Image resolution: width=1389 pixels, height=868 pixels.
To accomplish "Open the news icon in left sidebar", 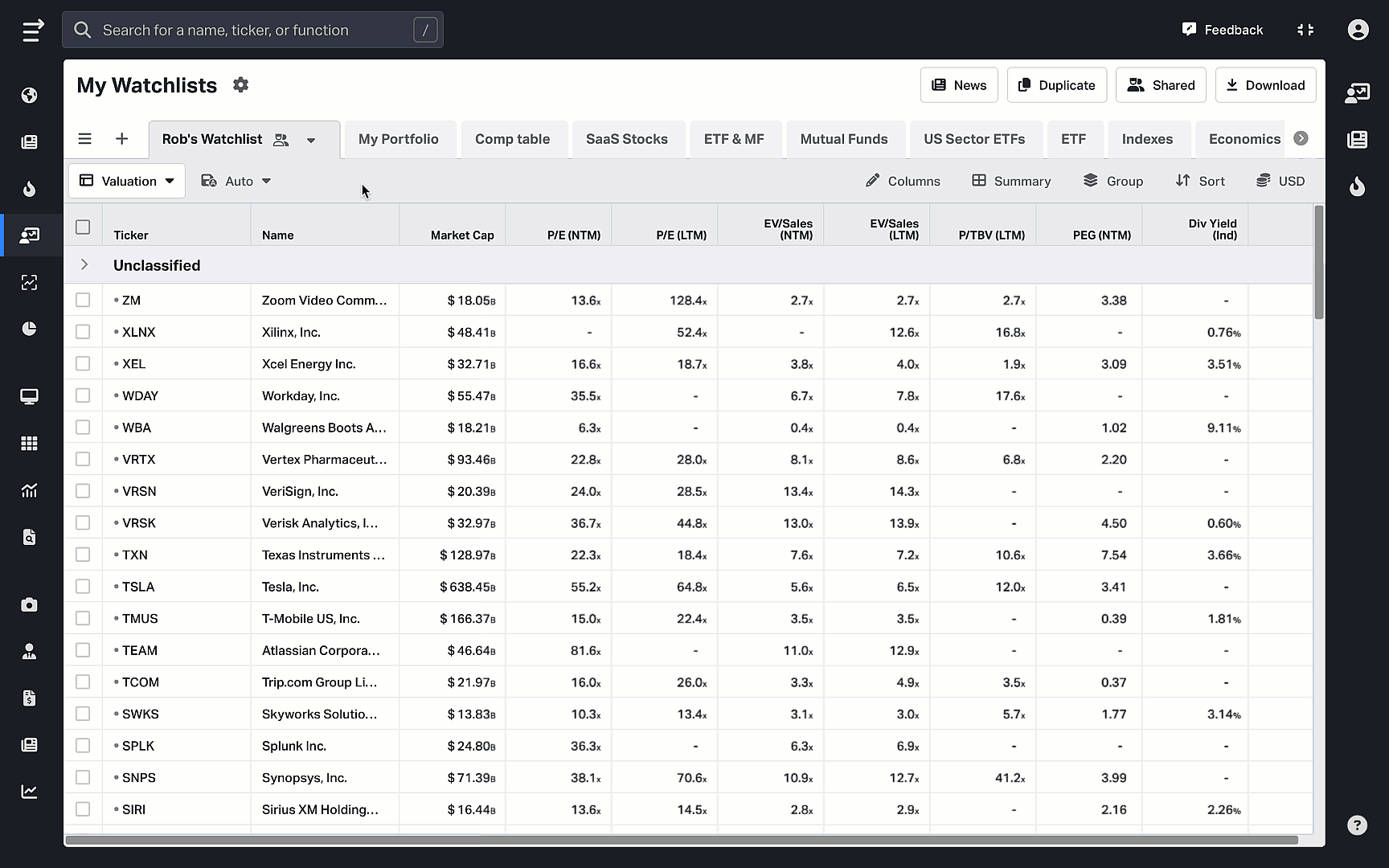I will click(30, 142).
